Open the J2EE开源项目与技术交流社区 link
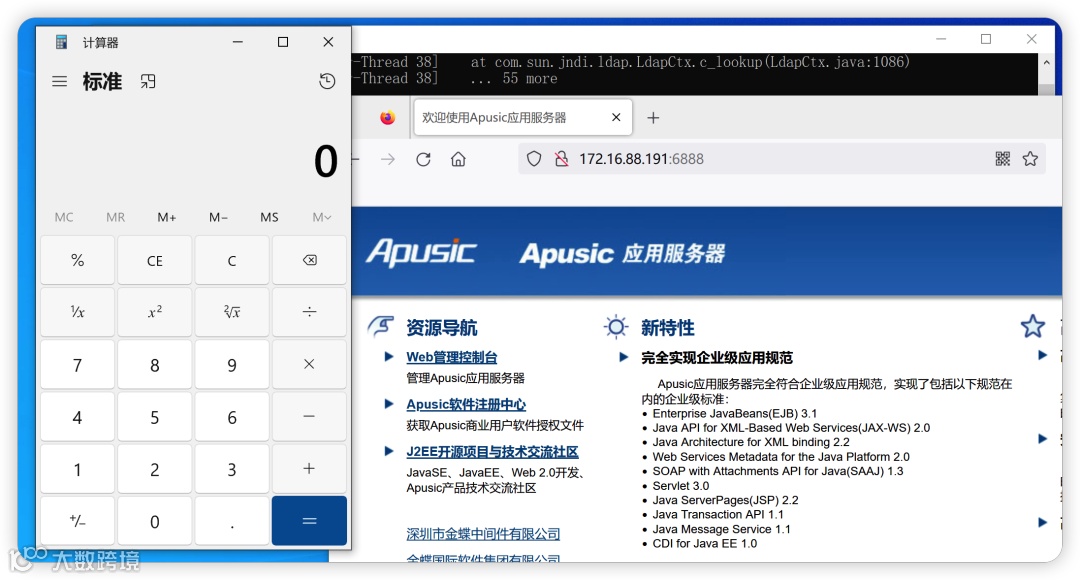 492,452
